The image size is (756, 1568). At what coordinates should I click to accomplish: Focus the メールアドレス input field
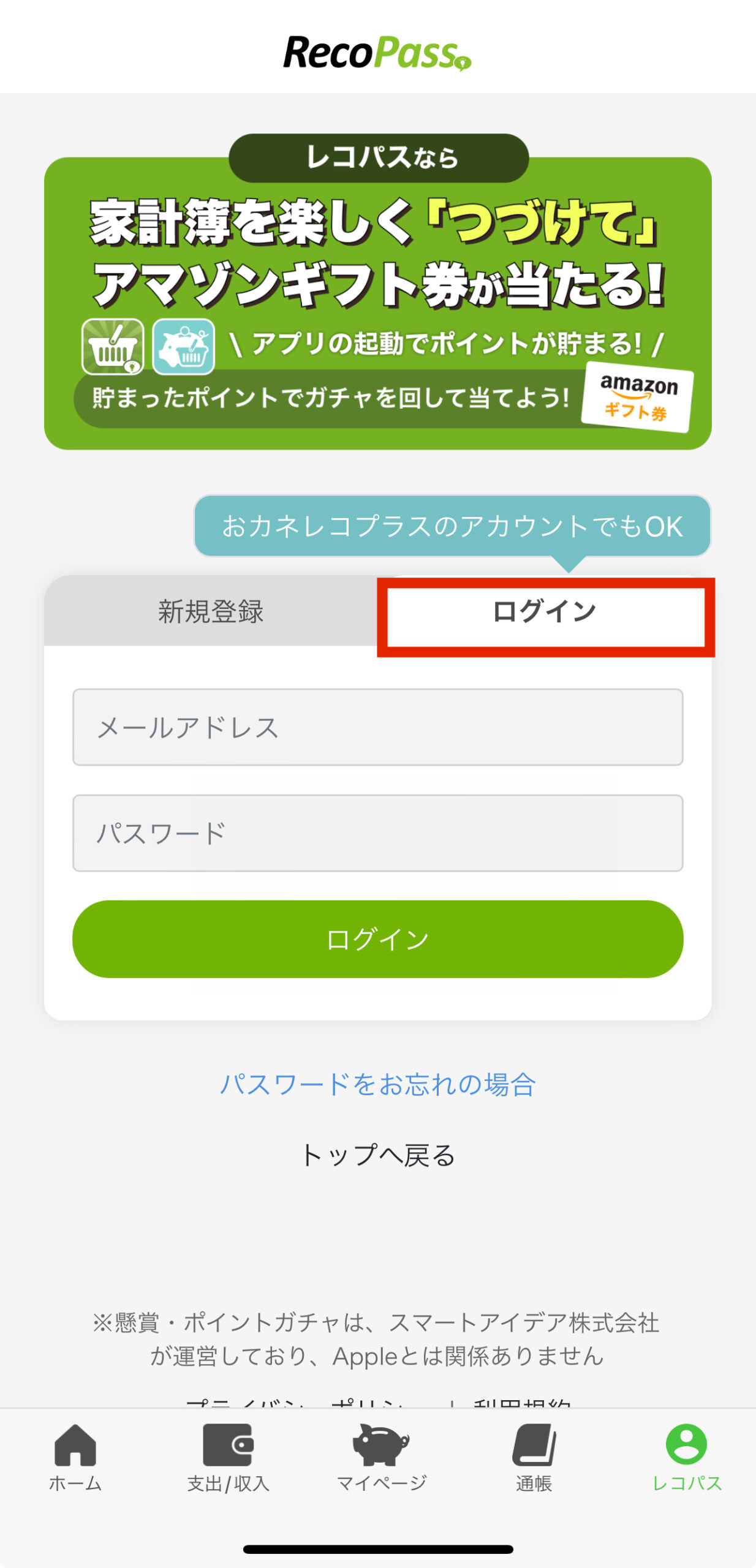pyautogui.click(x=377, y=727)
